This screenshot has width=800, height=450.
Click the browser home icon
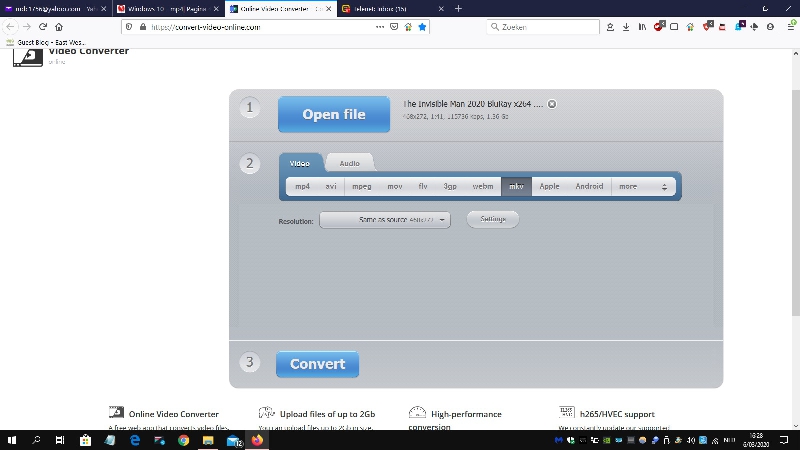pos(59,27)
